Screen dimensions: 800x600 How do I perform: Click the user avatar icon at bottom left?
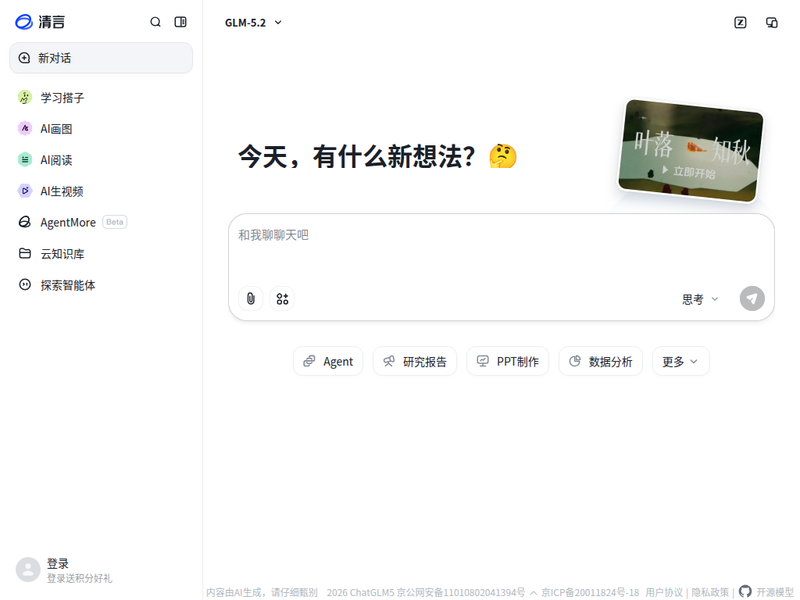pos(28,569)
